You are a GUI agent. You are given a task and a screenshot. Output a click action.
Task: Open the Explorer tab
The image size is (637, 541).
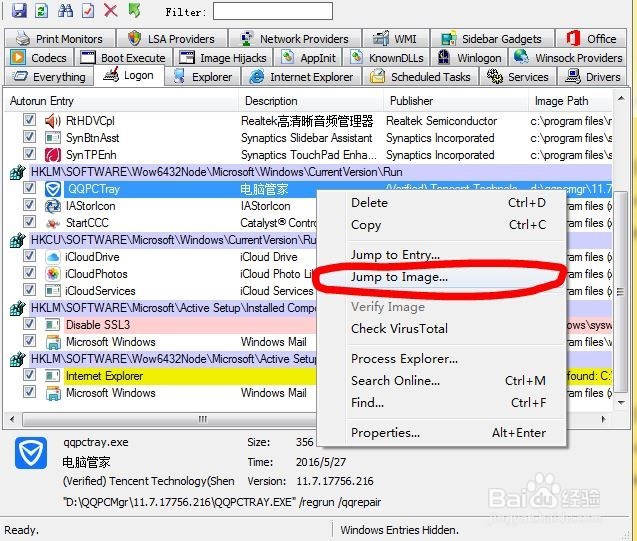click(x=202, y=77)
